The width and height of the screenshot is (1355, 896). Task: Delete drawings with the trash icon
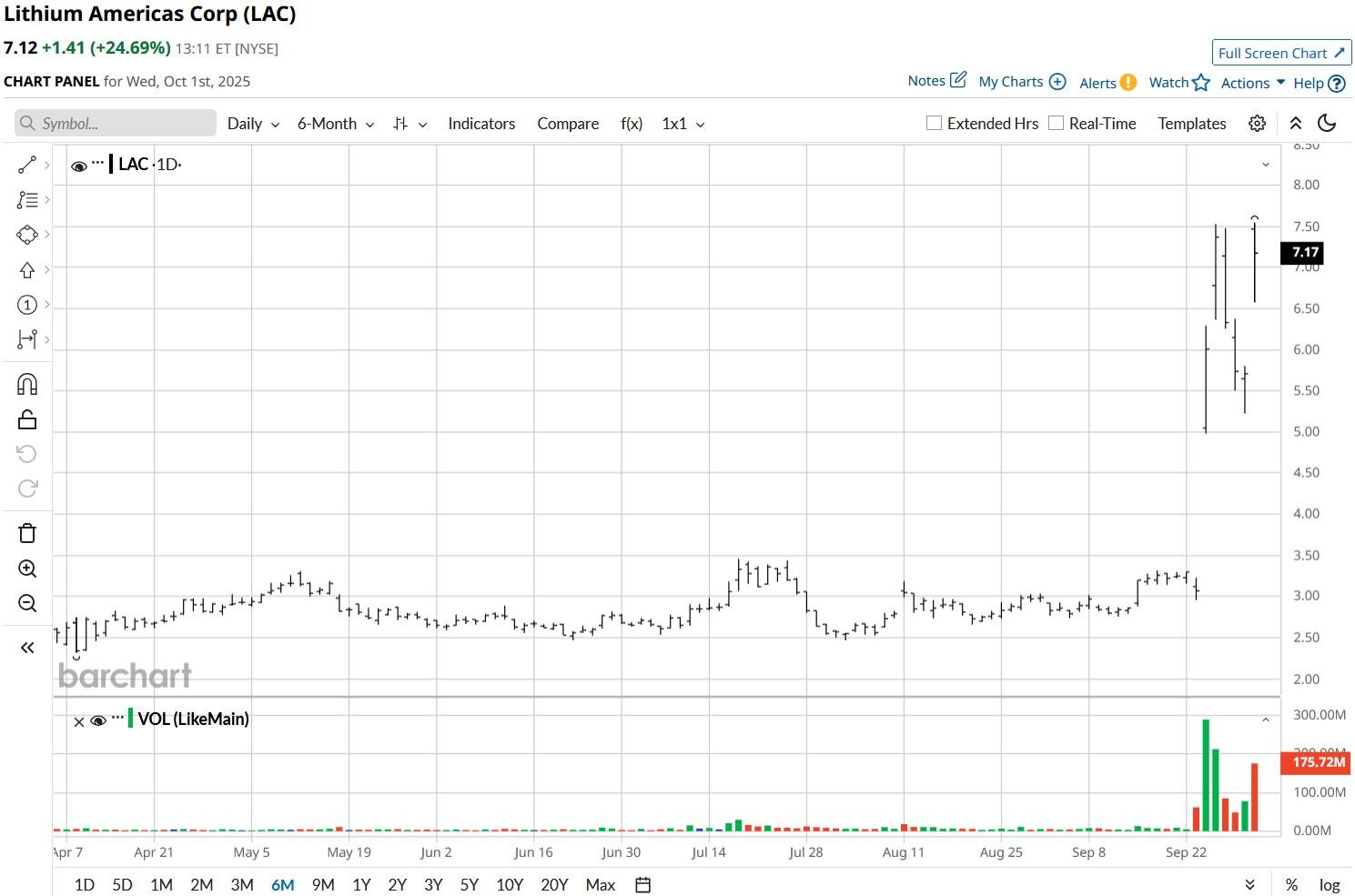tap(27, 533)
